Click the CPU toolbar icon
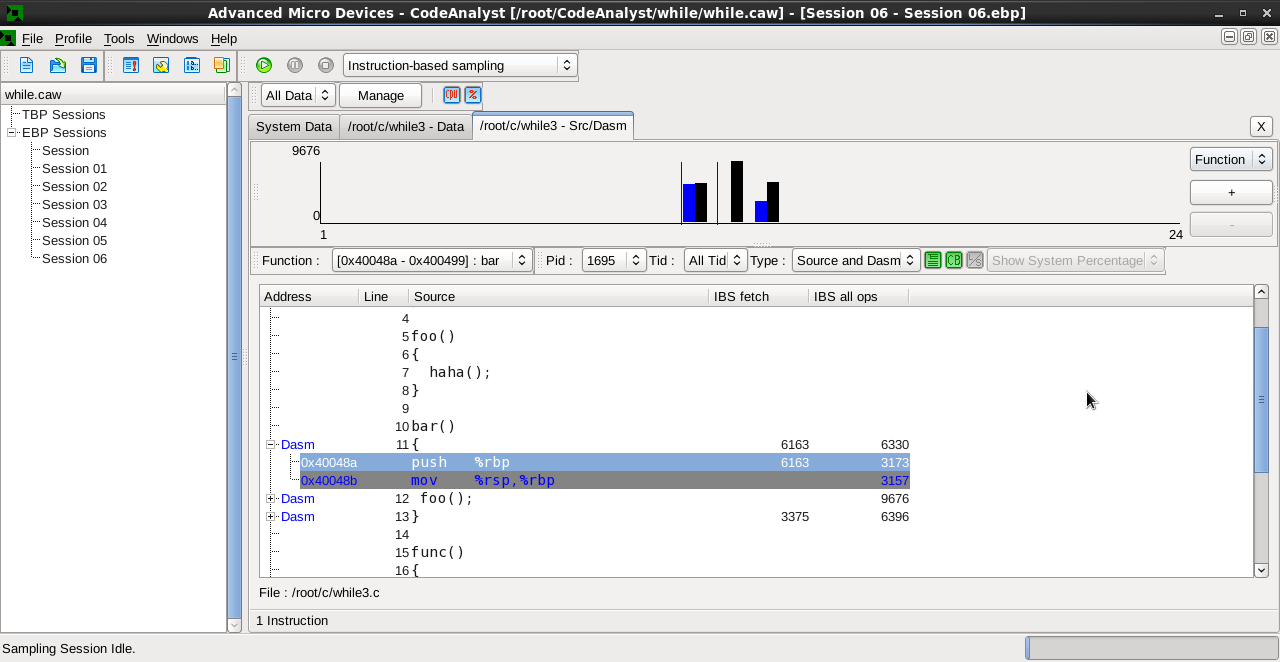Image resolution: width=1280 pixels, height=662 pixels. tap(452, 95)
